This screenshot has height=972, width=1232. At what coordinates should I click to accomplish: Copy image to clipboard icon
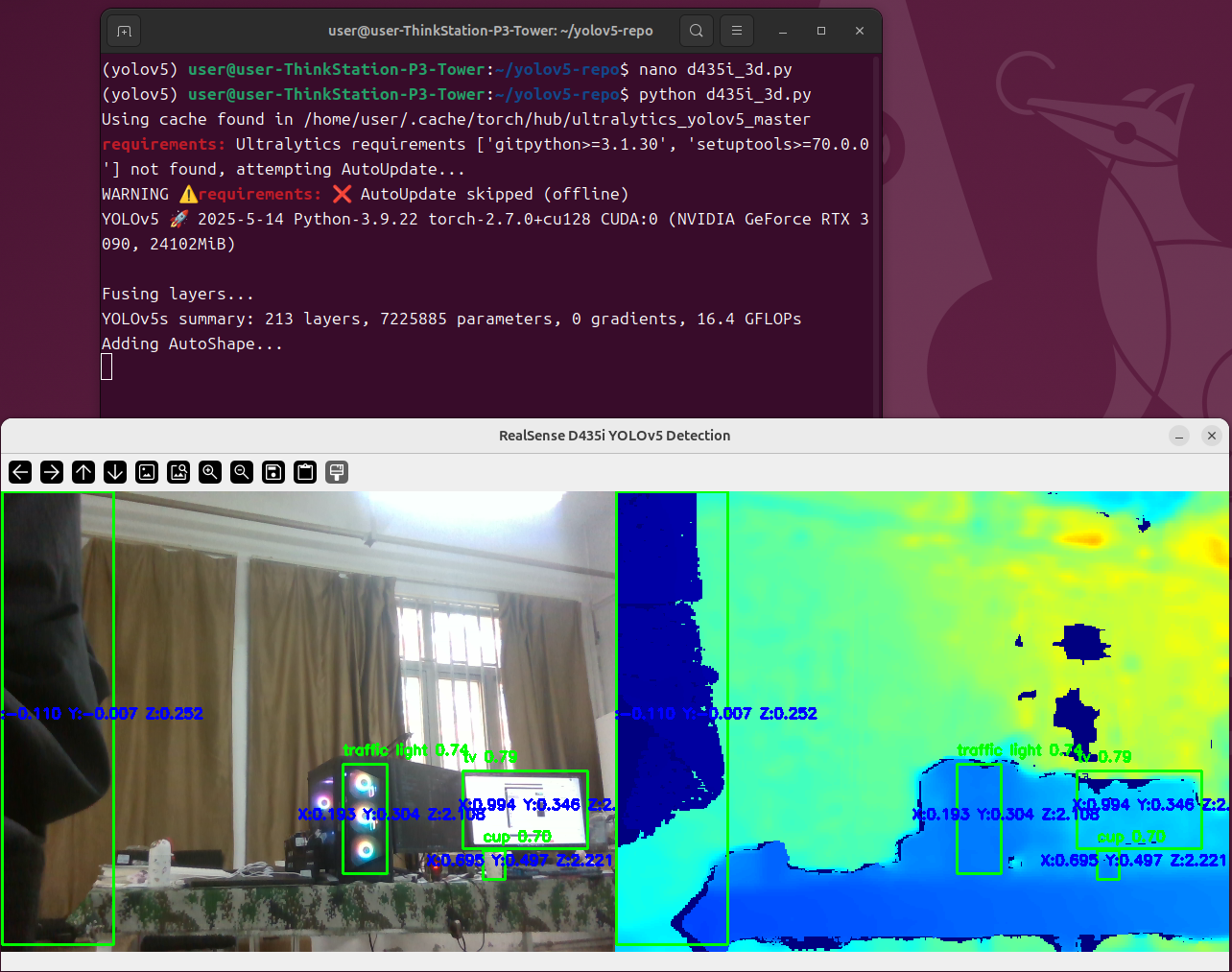pyautogui.click(x=305, y=472)
